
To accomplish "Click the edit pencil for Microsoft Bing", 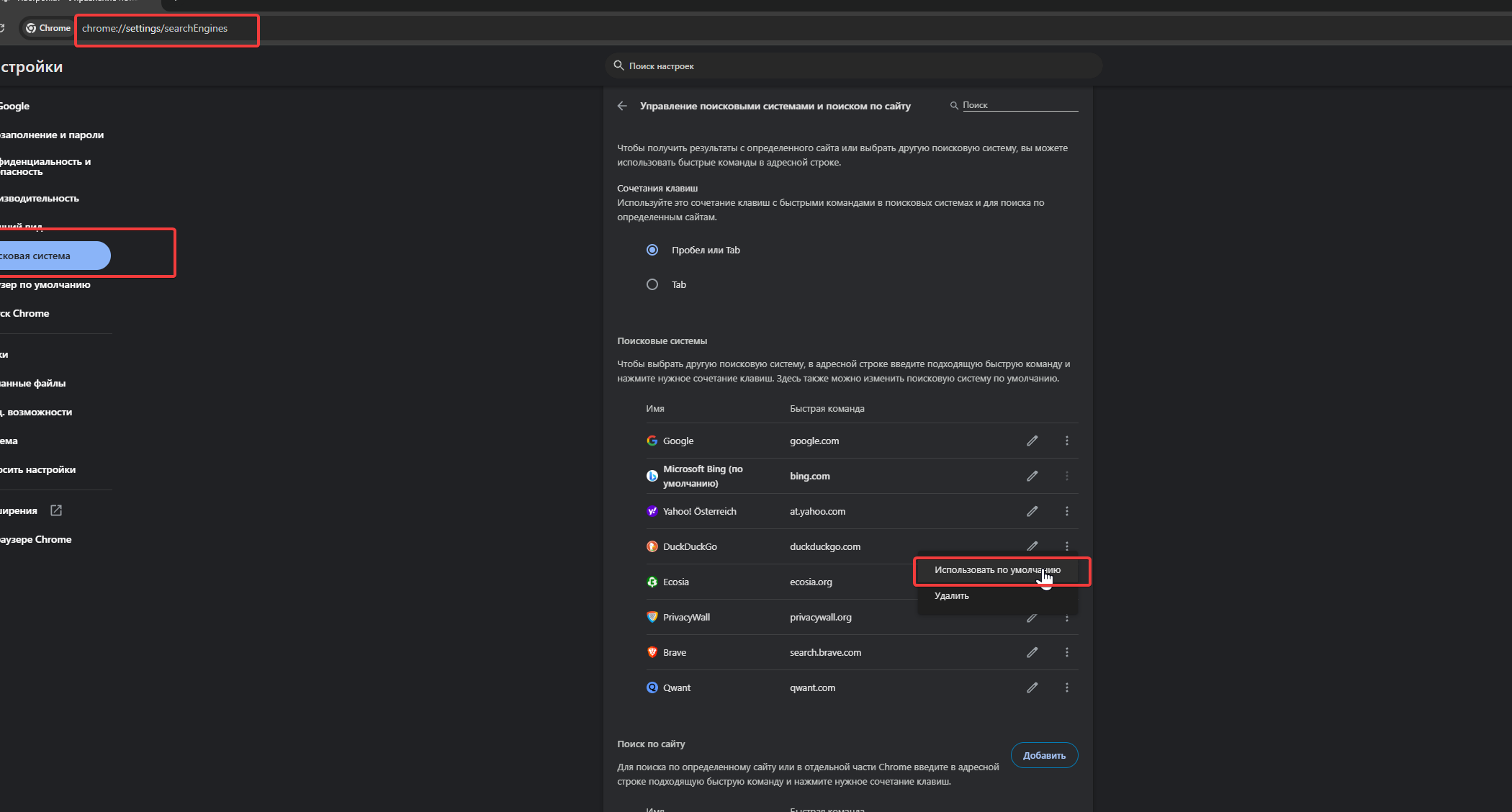I will click(x=1032, y=476).
